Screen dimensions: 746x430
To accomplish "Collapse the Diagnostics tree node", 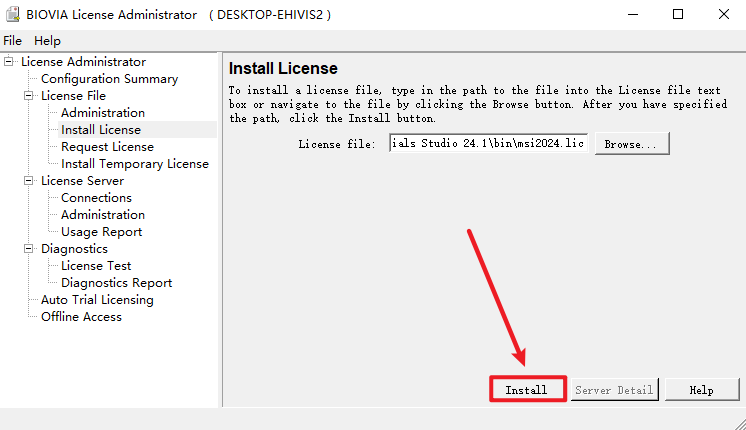I will (x=29, y=249).
